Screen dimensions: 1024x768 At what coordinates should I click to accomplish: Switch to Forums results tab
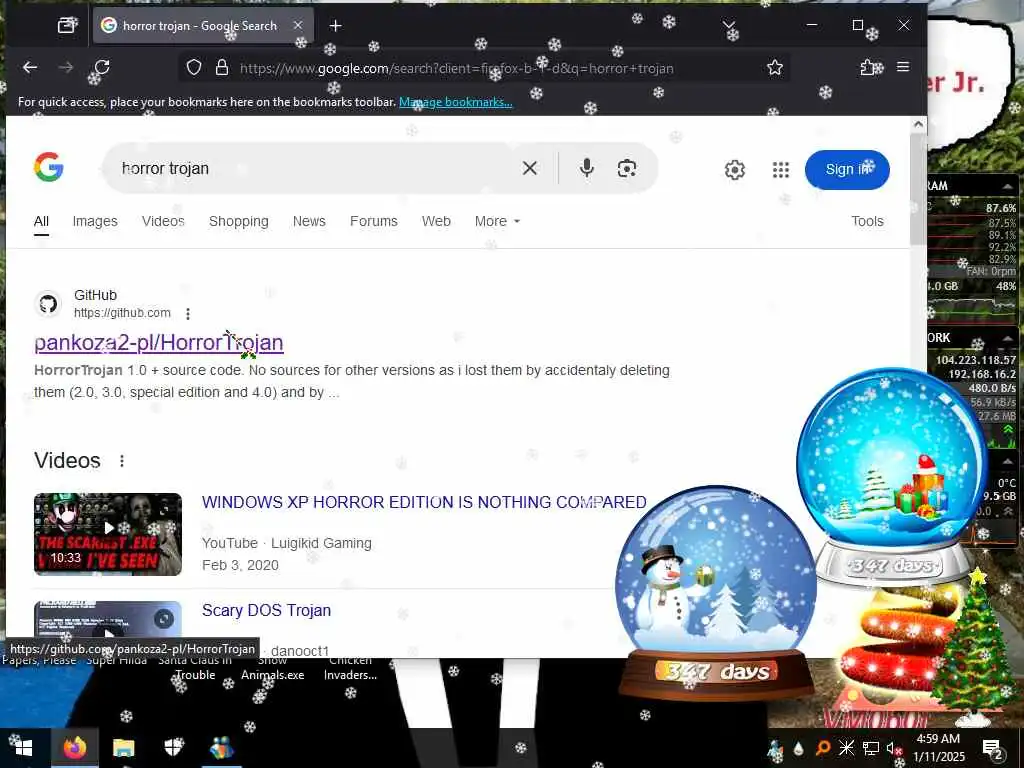click(374, 221)
